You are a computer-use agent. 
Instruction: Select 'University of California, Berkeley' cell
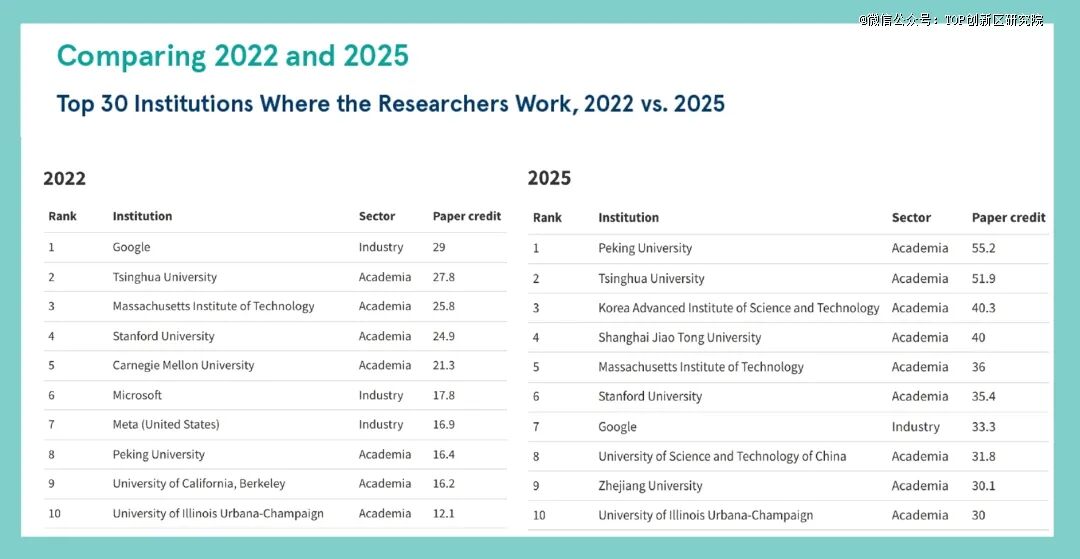(199, 484)
